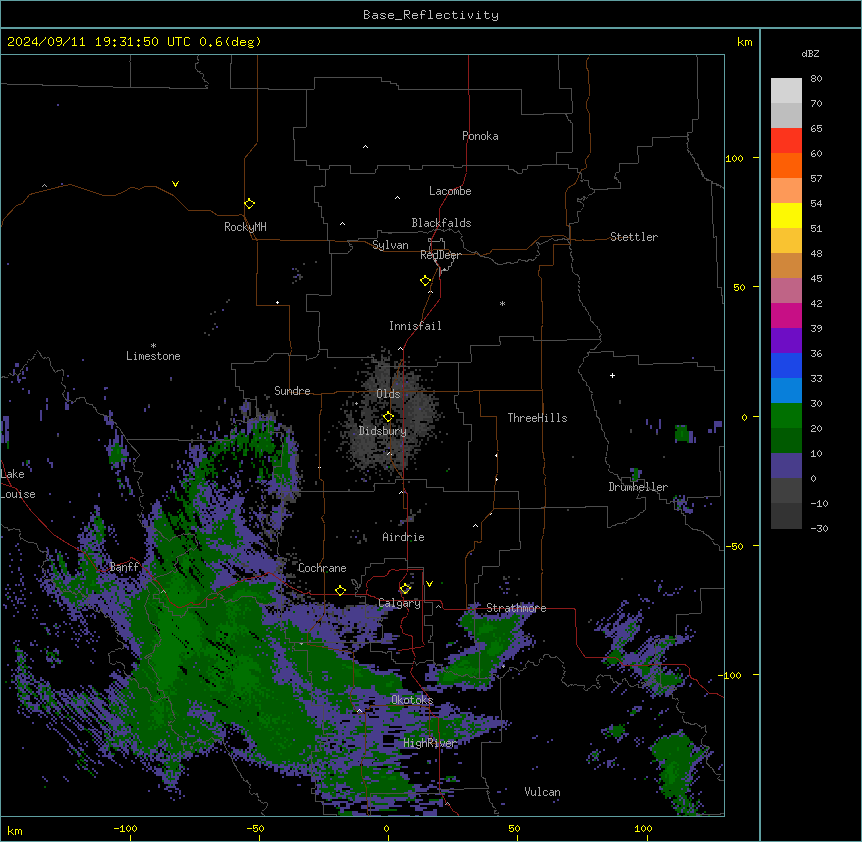Click the yellow v marker east of Calgary
The height and width of the screenshot is (842, 862).
pyautogui.click(x=429, y=584)
